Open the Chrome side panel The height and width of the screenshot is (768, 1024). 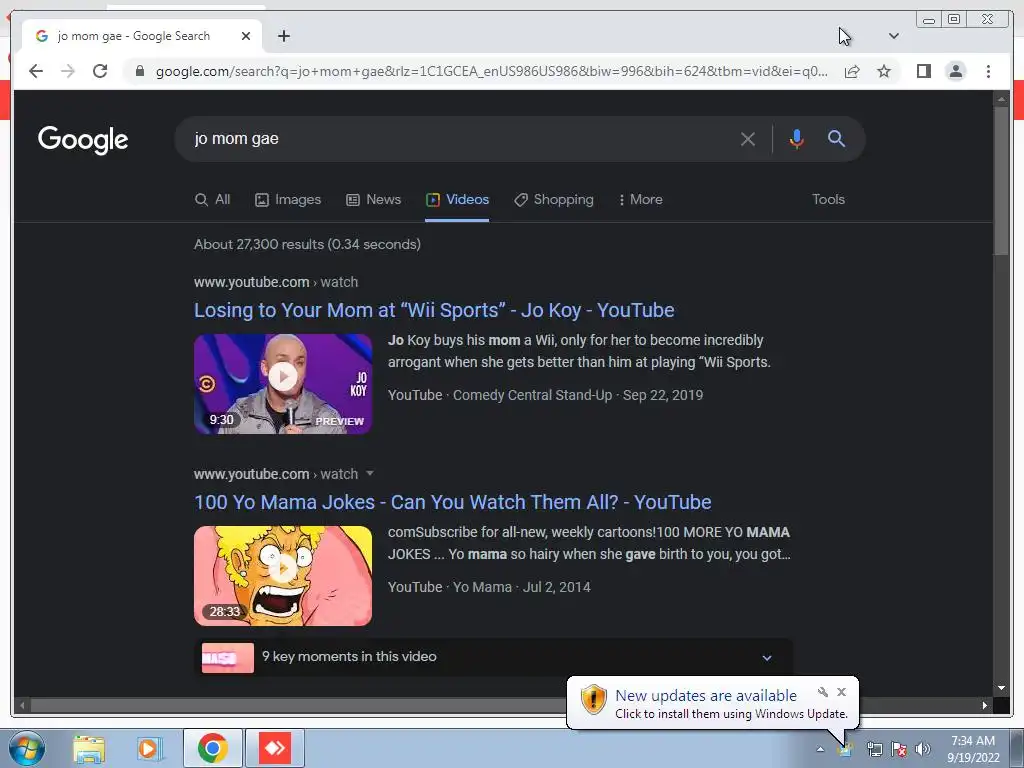[923, 71]
